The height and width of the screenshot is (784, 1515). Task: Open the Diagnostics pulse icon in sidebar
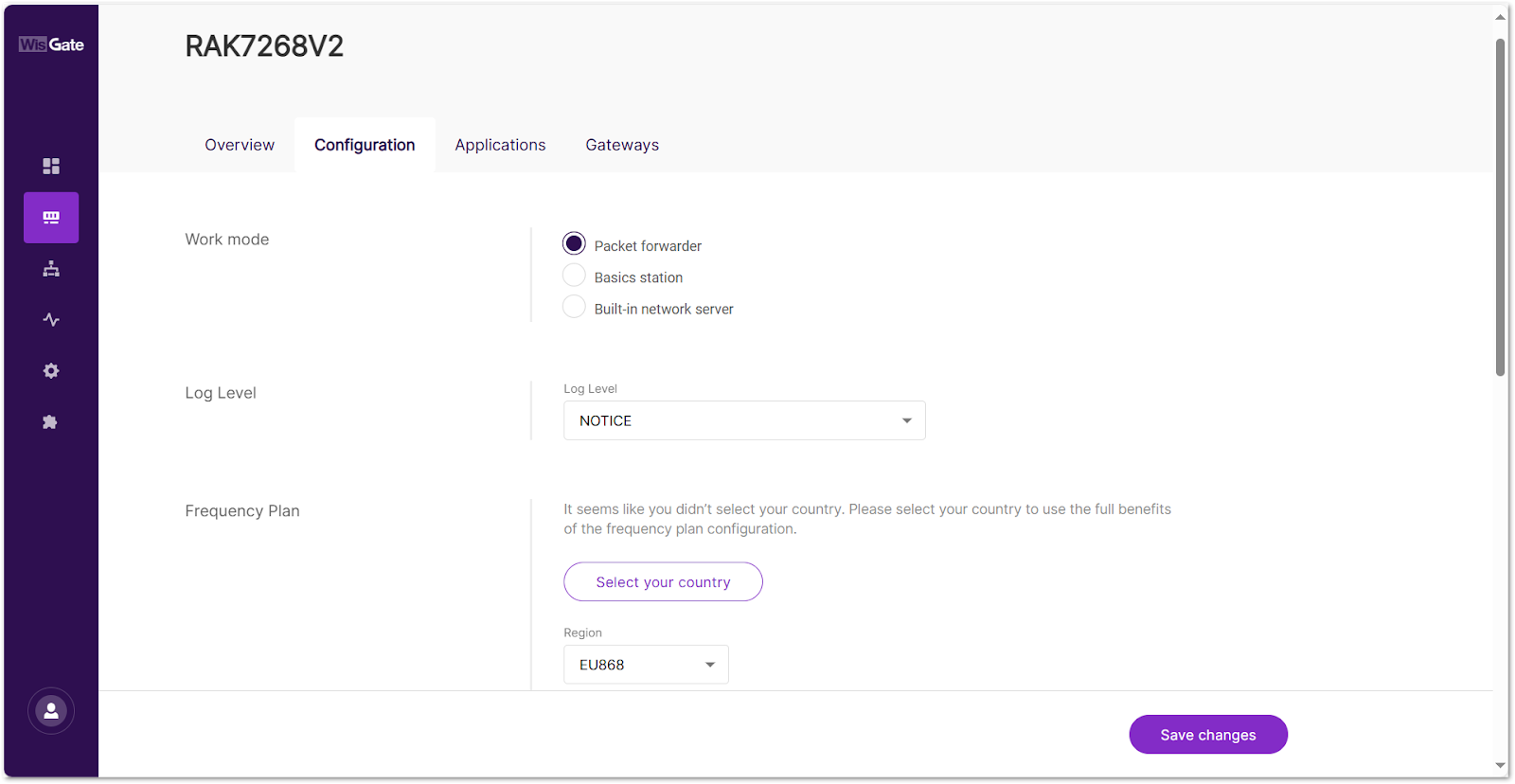51,320
